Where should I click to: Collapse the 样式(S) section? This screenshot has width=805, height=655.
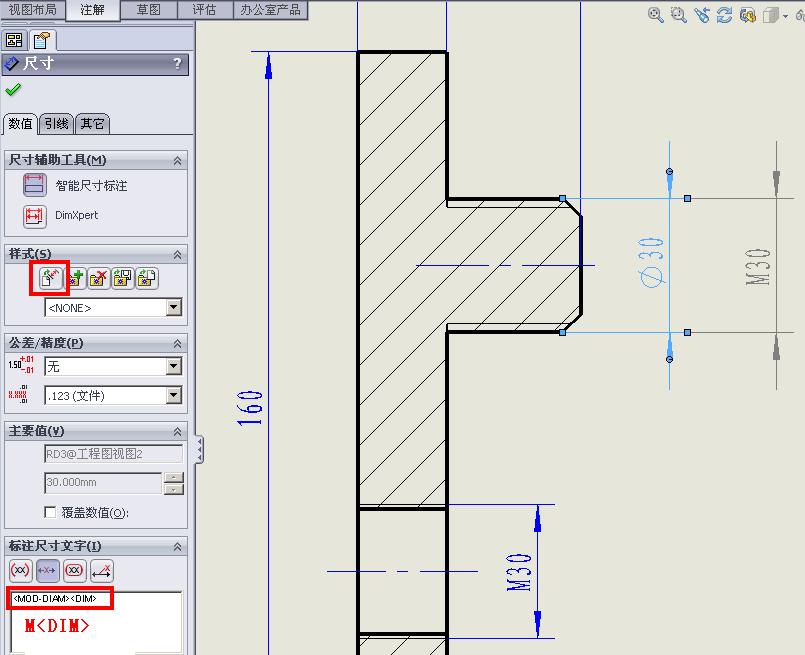coord(178,254)
